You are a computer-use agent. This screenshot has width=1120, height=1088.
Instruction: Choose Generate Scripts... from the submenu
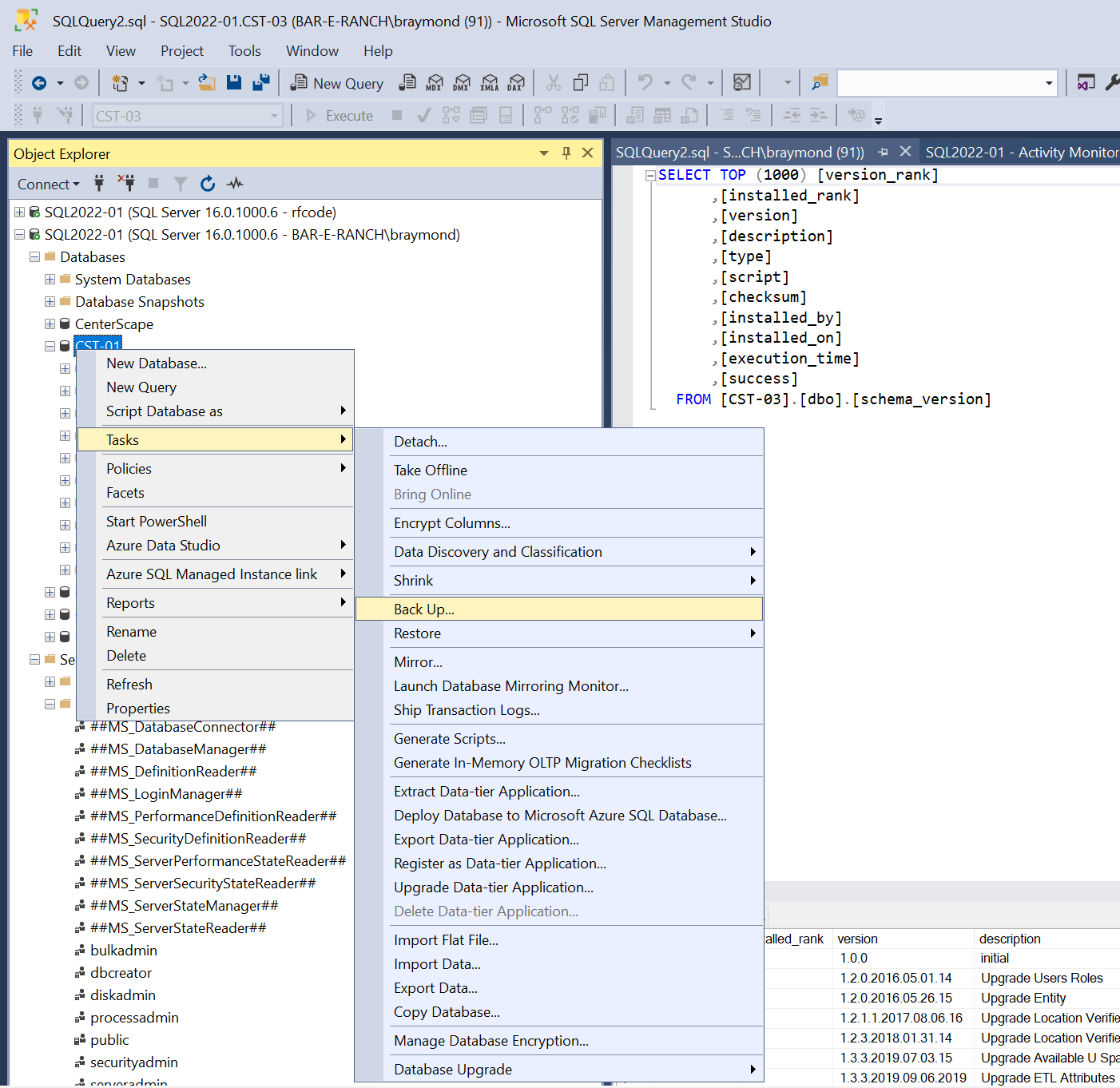(449, 739)
